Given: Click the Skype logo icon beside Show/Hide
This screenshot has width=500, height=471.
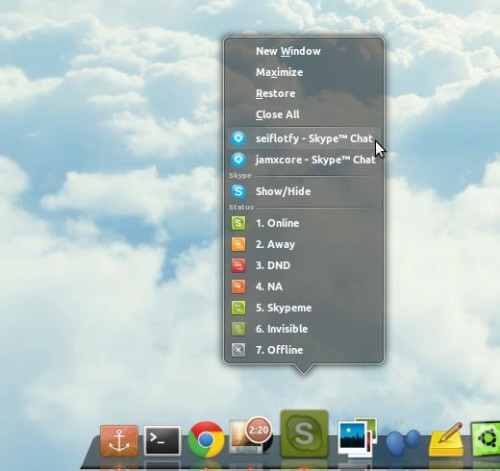Looking at the screenshot, I should pyautogui.click(x=238, y=191).
